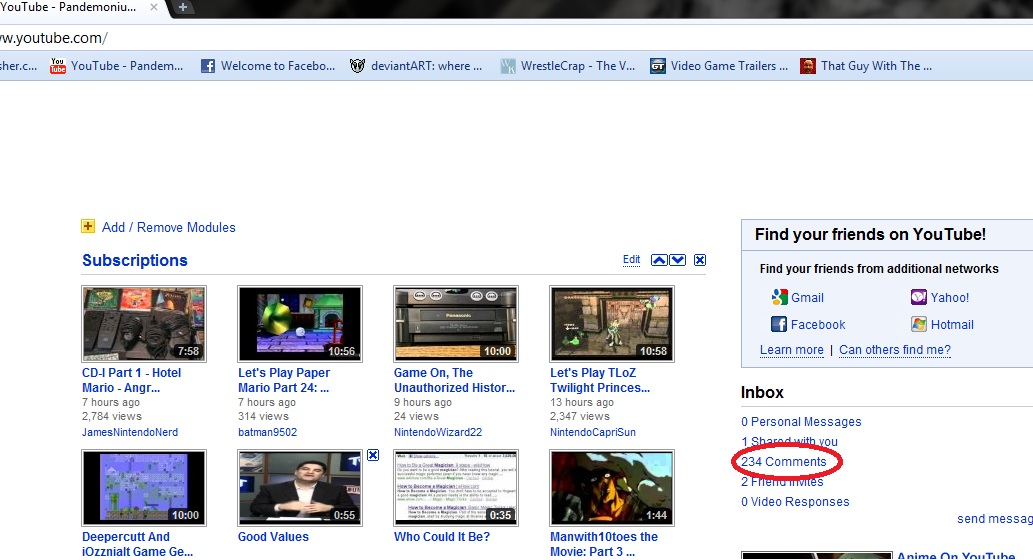Open CD-I Part 1 - Hotel Mario title
The image size is (1033, 560).
click(131, 380)
